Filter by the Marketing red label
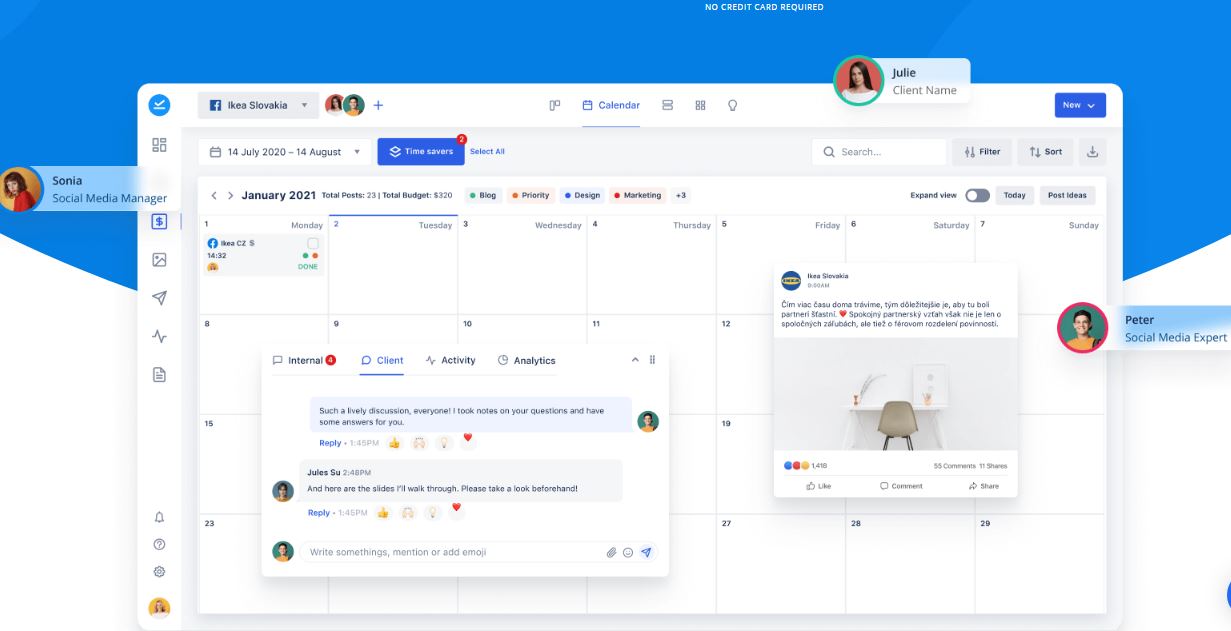The height and width of the screenshot is (631, 1231). (x=637, y=195)
